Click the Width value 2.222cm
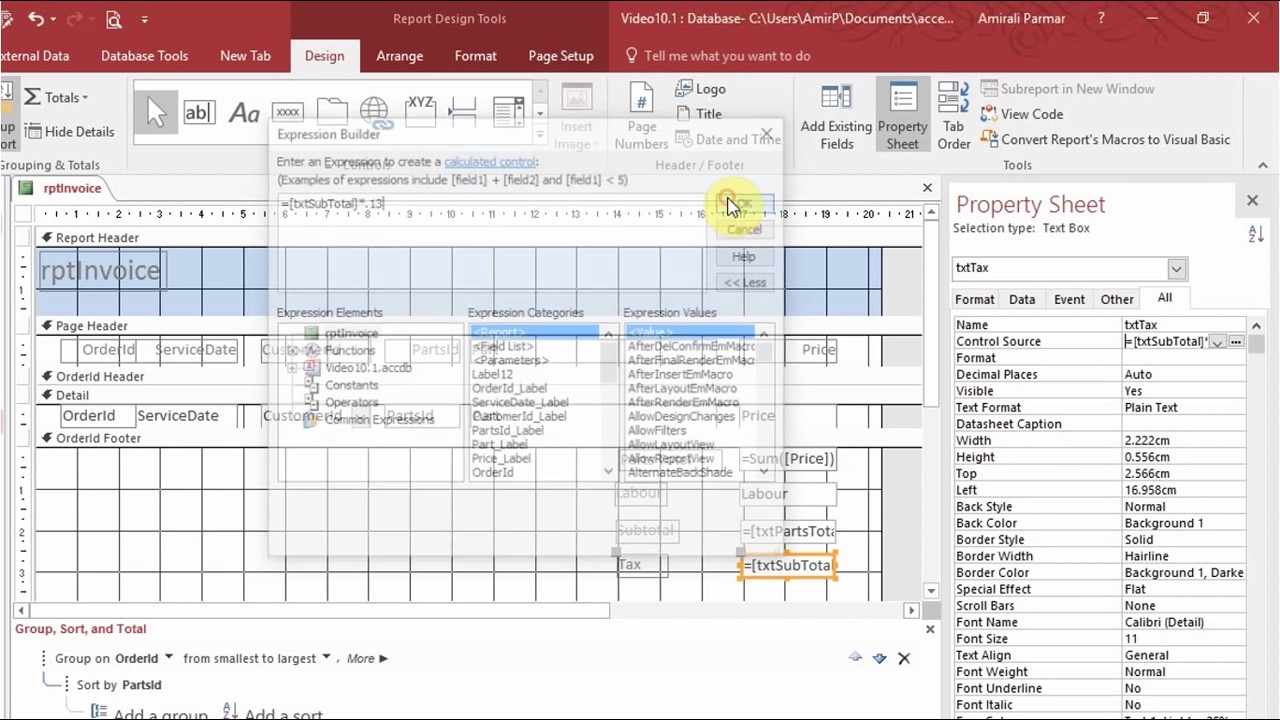Screen dimensions: 1280x720 coord(1184,440)
